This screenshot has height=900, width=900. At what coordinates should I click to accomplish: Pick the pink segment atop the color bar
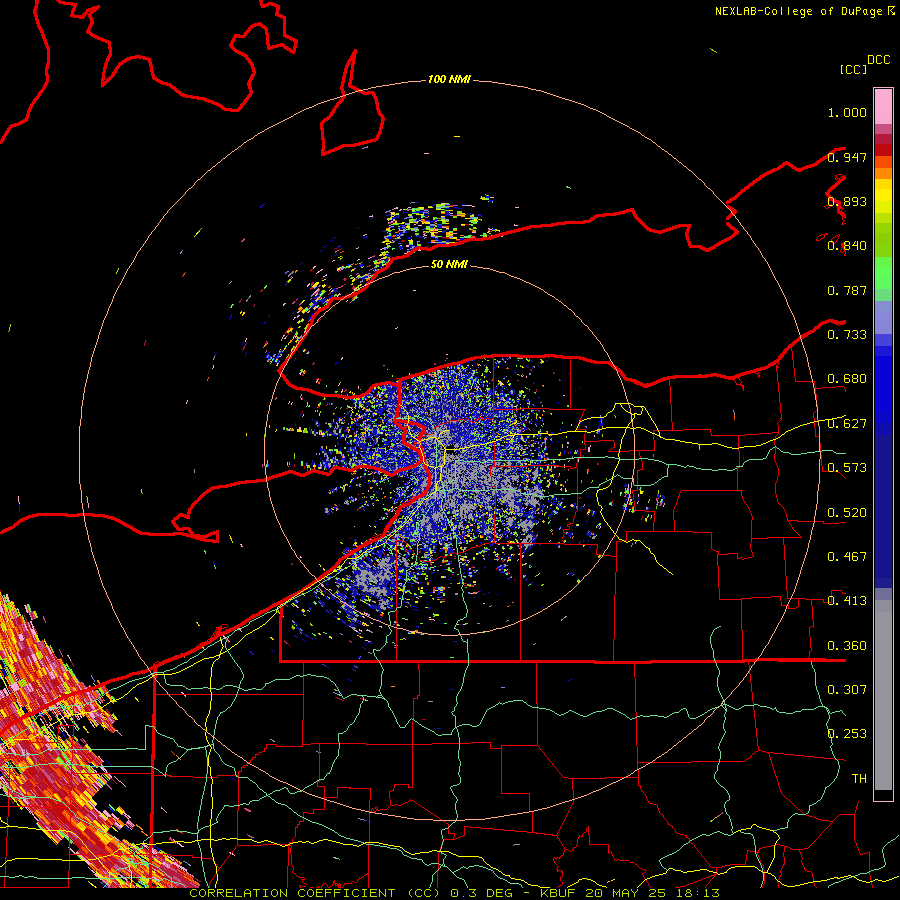(x=883, y=106)
